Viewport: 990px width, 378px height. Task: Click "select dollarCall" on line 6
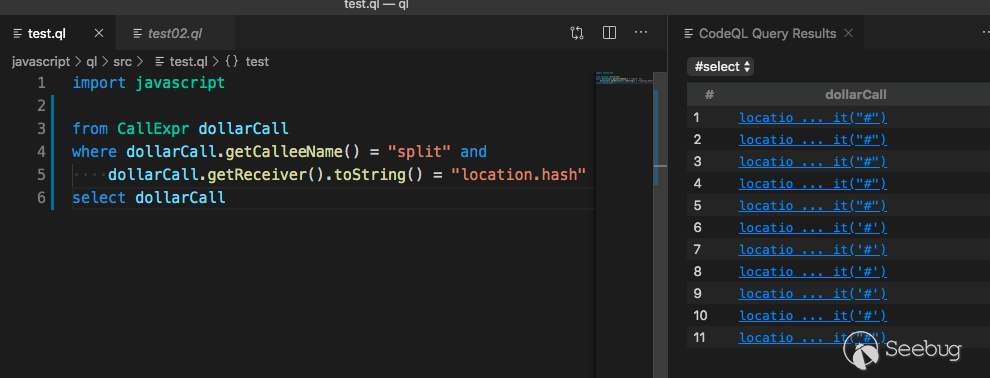click(148, 198)
